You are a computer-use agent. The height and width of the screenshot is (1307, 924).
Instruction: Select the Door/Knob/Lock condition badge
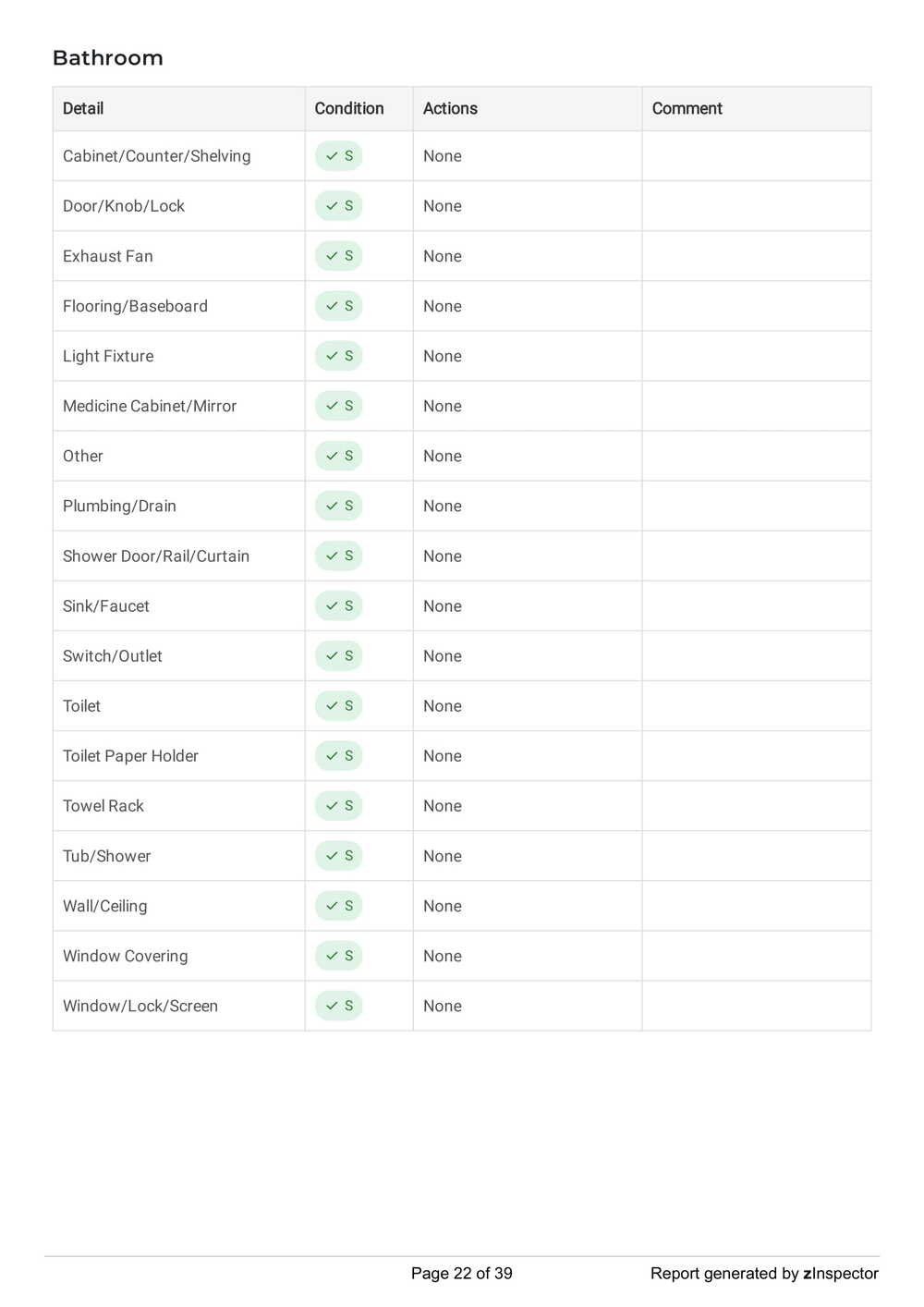[338, 206]
